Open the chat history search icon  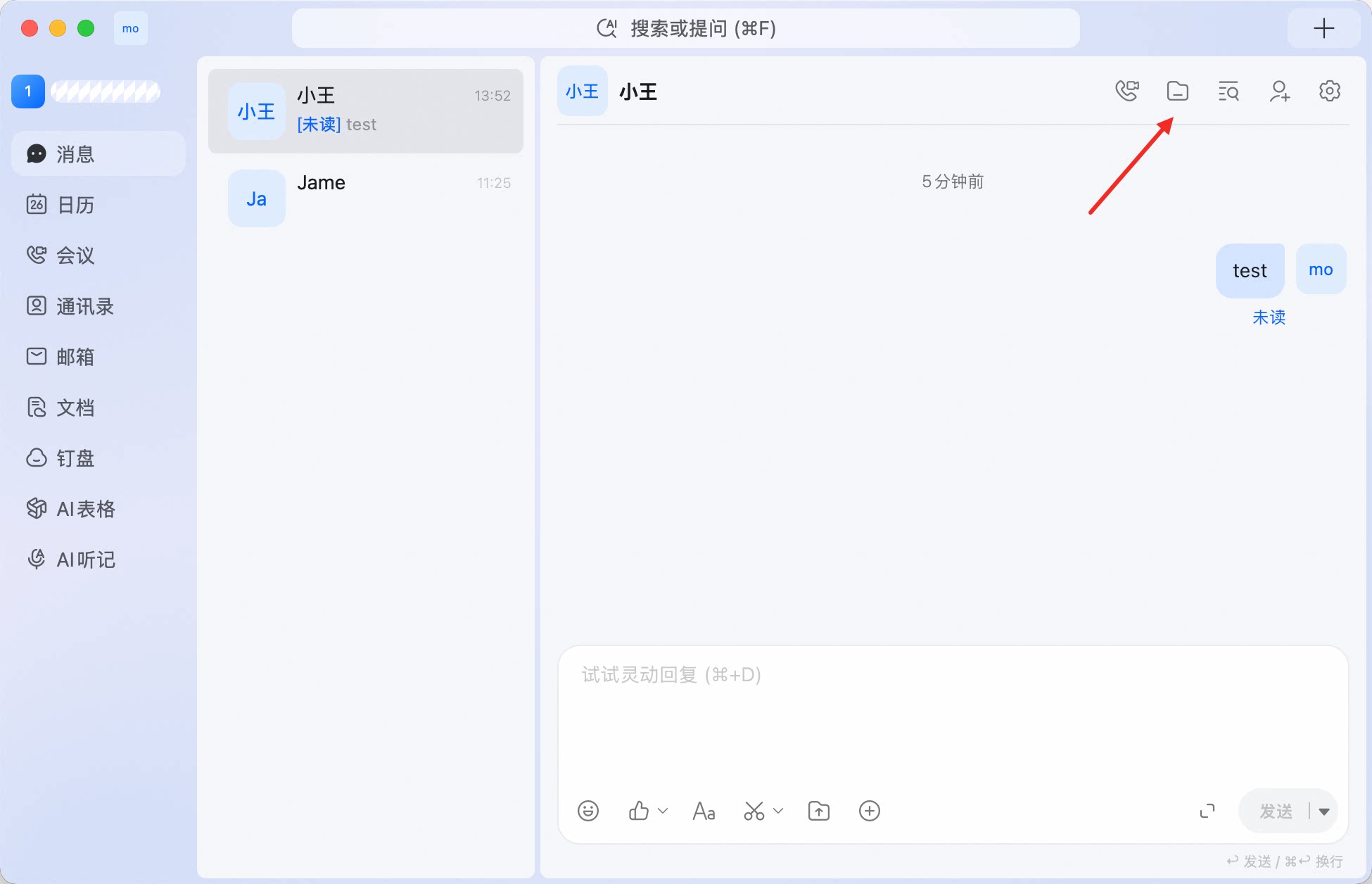click(x=1228, y=91)
